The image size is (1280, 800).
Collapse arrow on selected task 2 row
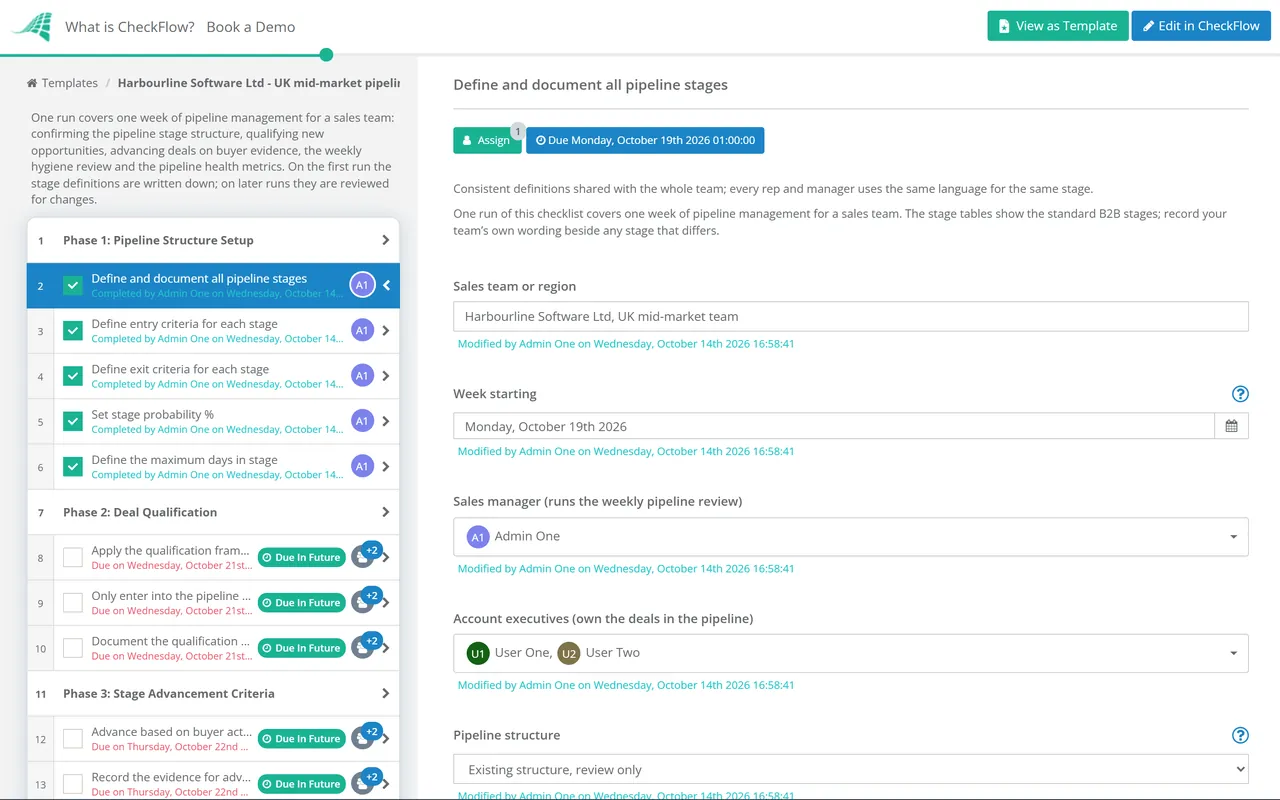(386, 285)
